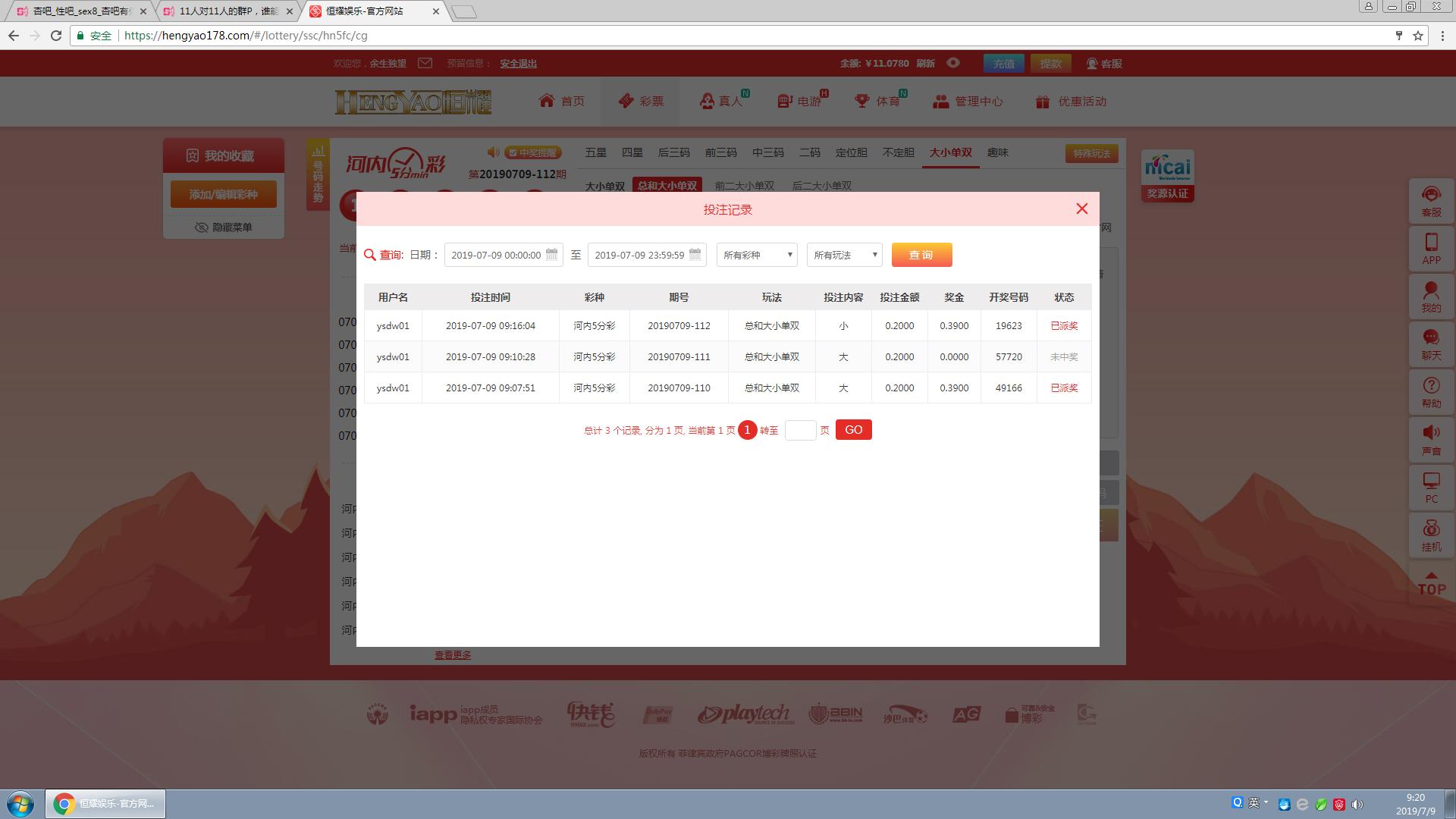The height and width of the screenshot is (819, 1456).
Task: Open the 管理中心 menu
Action: (968, 101)
